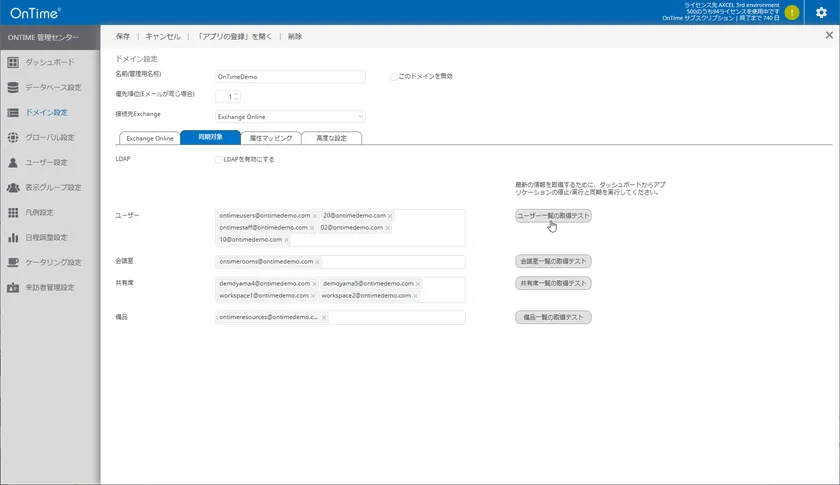
Task: Open the schedule adjustment chart icon
Action: pos(13,238)
